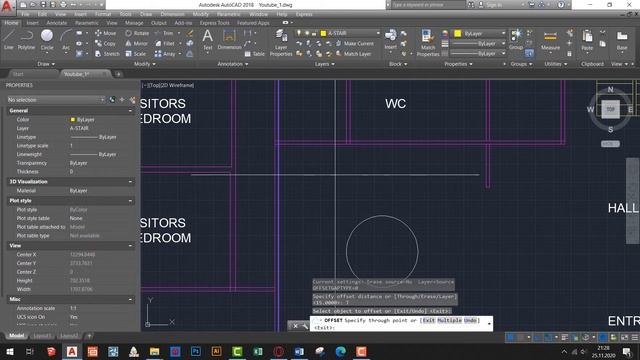Screen dimensions: 640x360
Task: Add a new layout with plus button
Action: click(89, 336)
